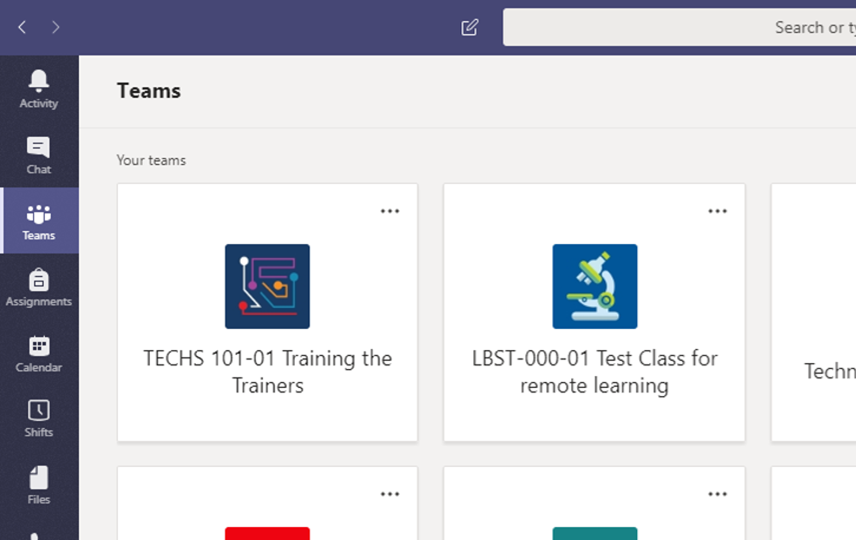The height and width of the screenshot is (540, 856).
Task: Open more options for TECHS 101-01 team
Action: coord(390,211)
